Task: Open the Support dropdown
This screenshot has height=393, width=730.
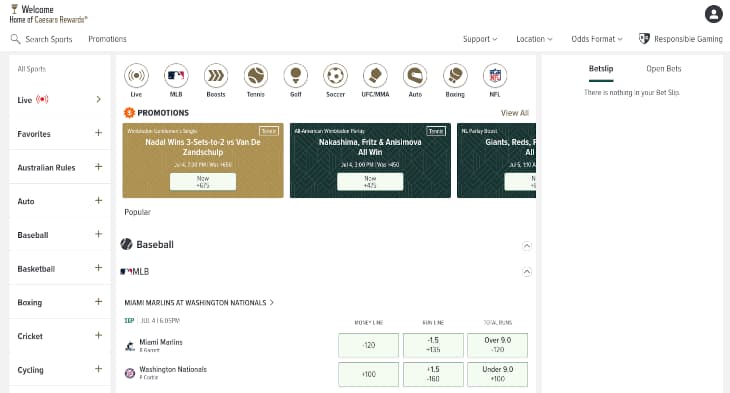Action: pyautogui.click(x=480, y=39)
